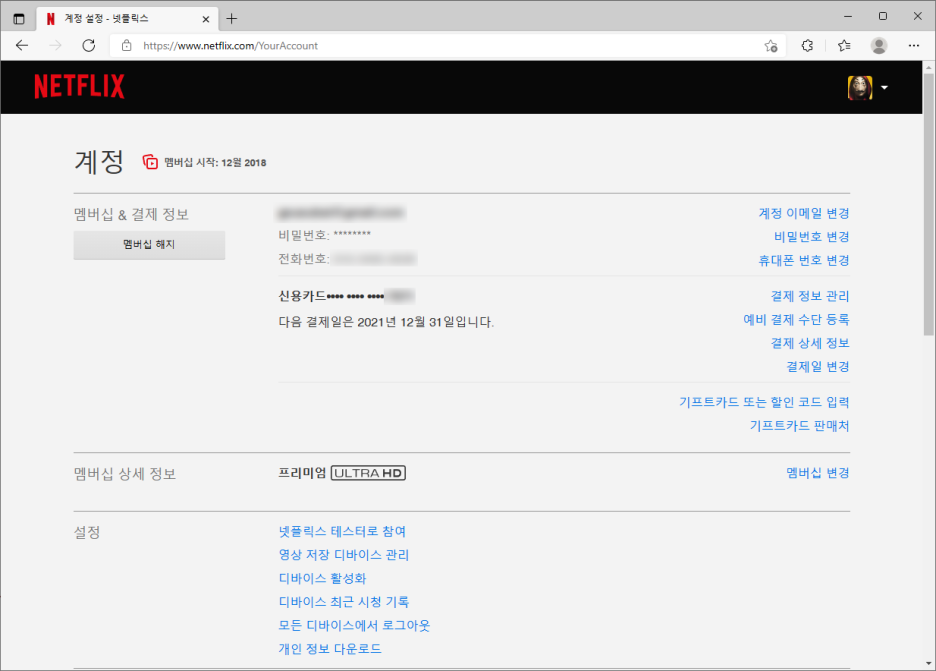Click the 멤버십 시작: 12월 2018 text

pos(215,162)
